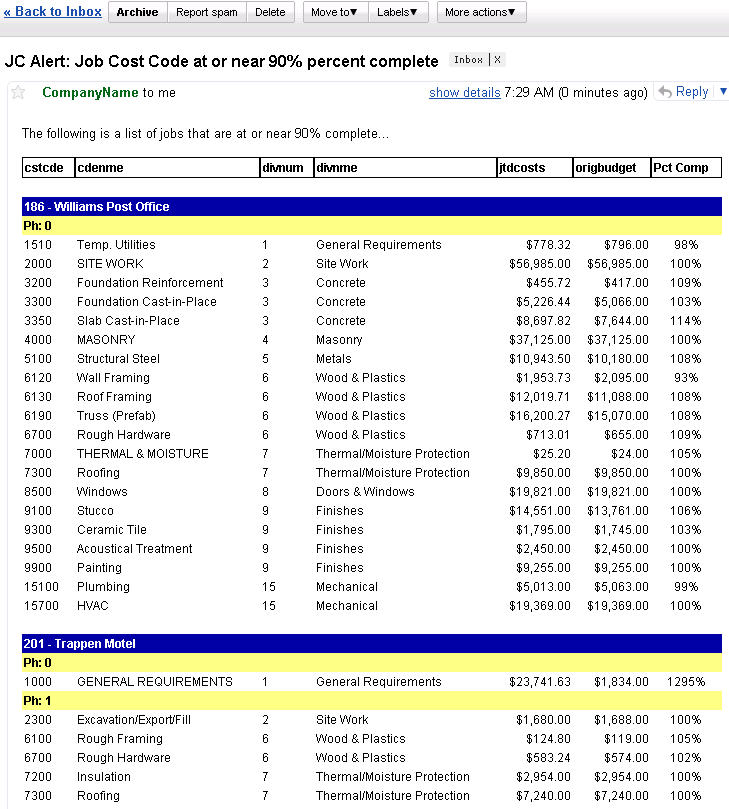Screen dimensions: 729x809
Task: Click the show details link
Action: 464,93
